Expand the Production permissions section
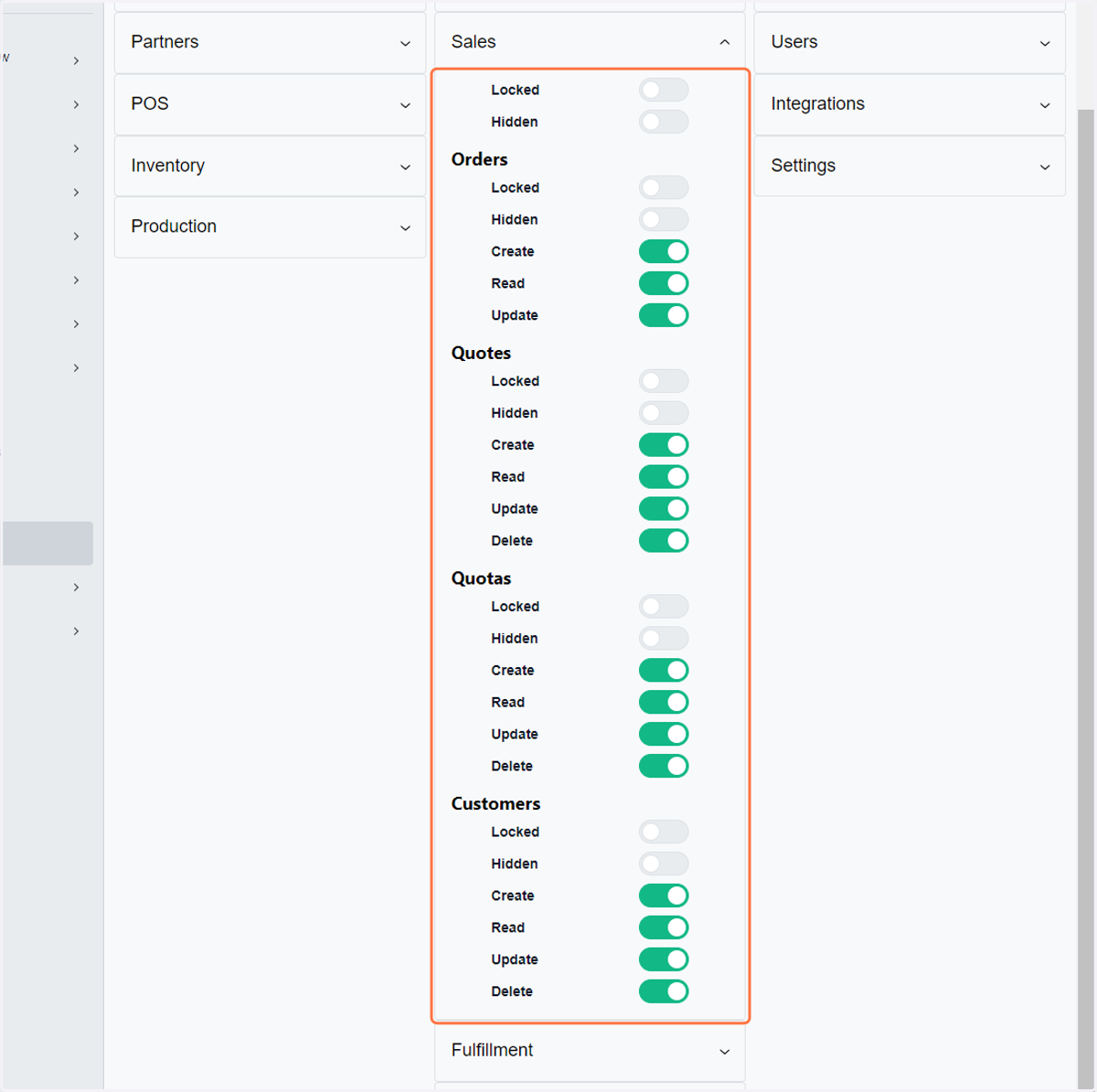1097x1092 pixels. [270, 227]
